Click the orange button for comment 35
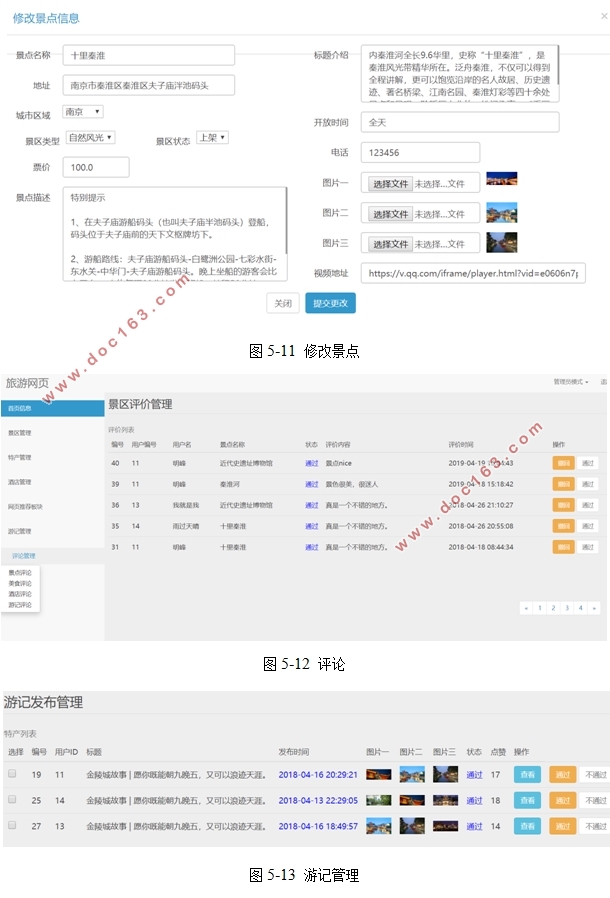 pyautogui.click(x=564, y=526)
